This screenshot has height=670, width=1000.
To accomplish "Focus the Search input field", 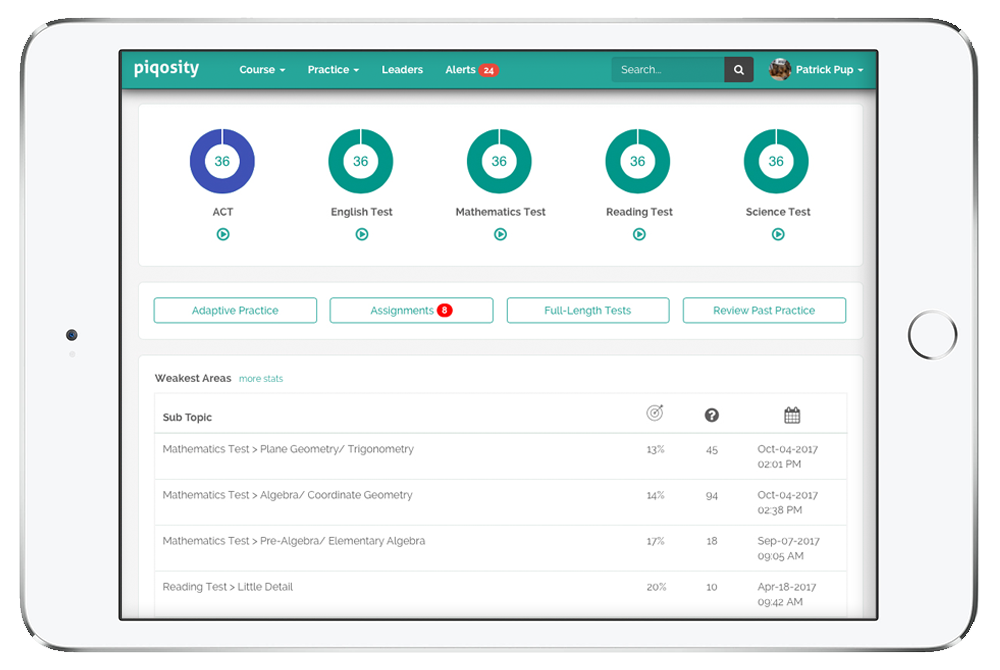I will 668,70.
